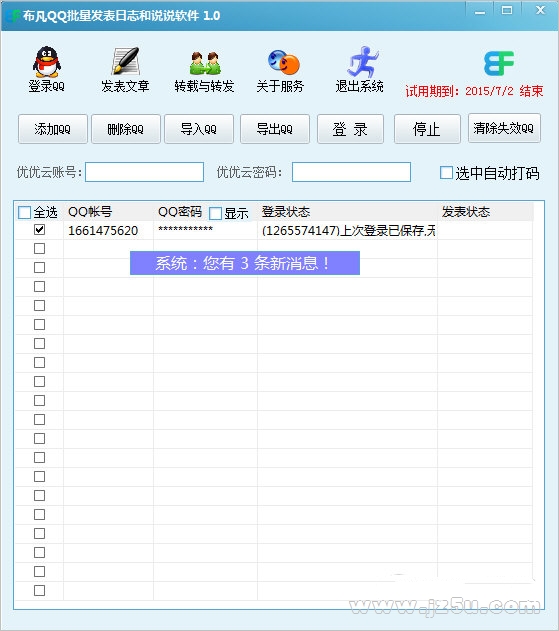Select the account number 1661475620
This screenshot has width=559, height=631.
click(x=103, y=231)
